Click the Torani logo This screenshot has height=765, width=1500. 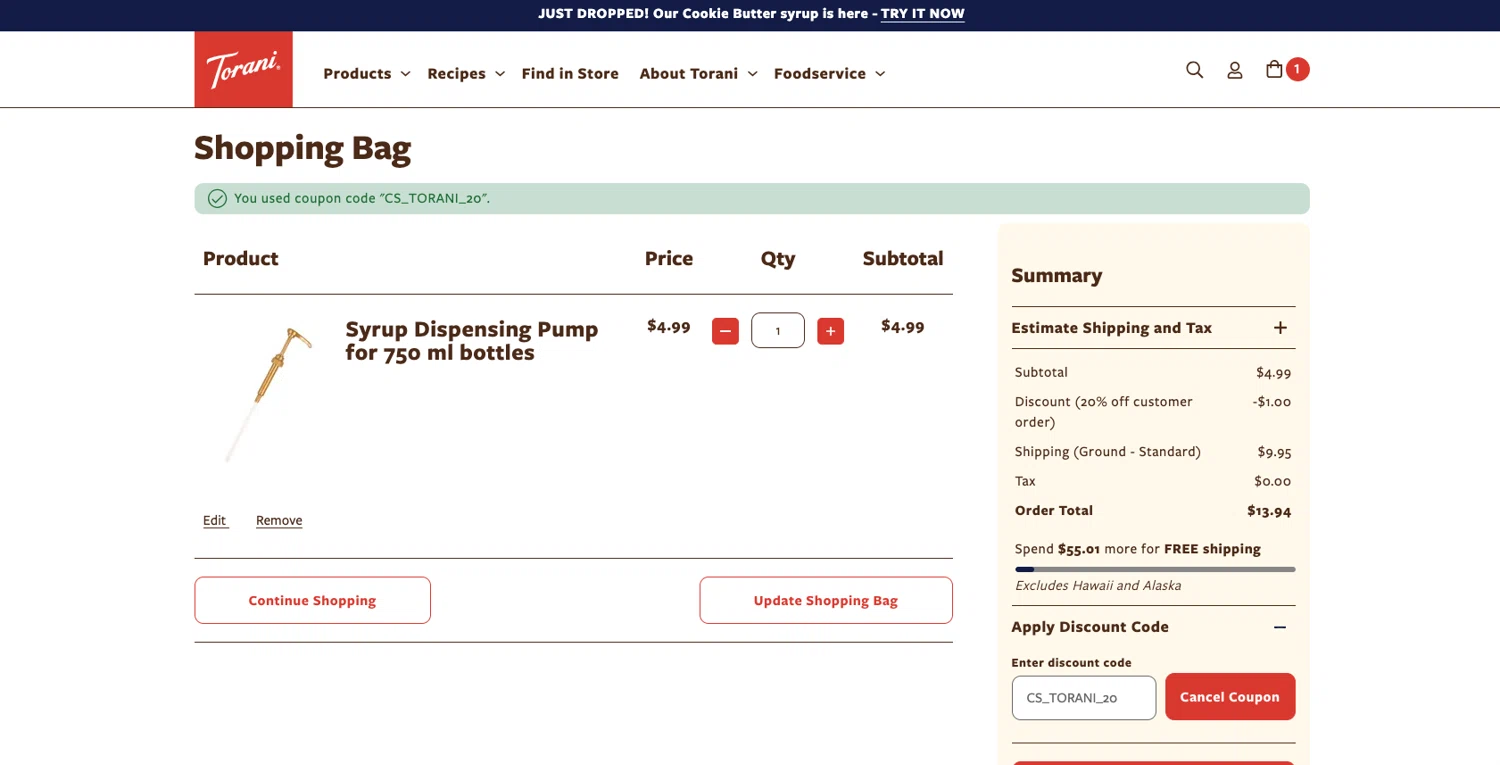(x=243, y=69)
